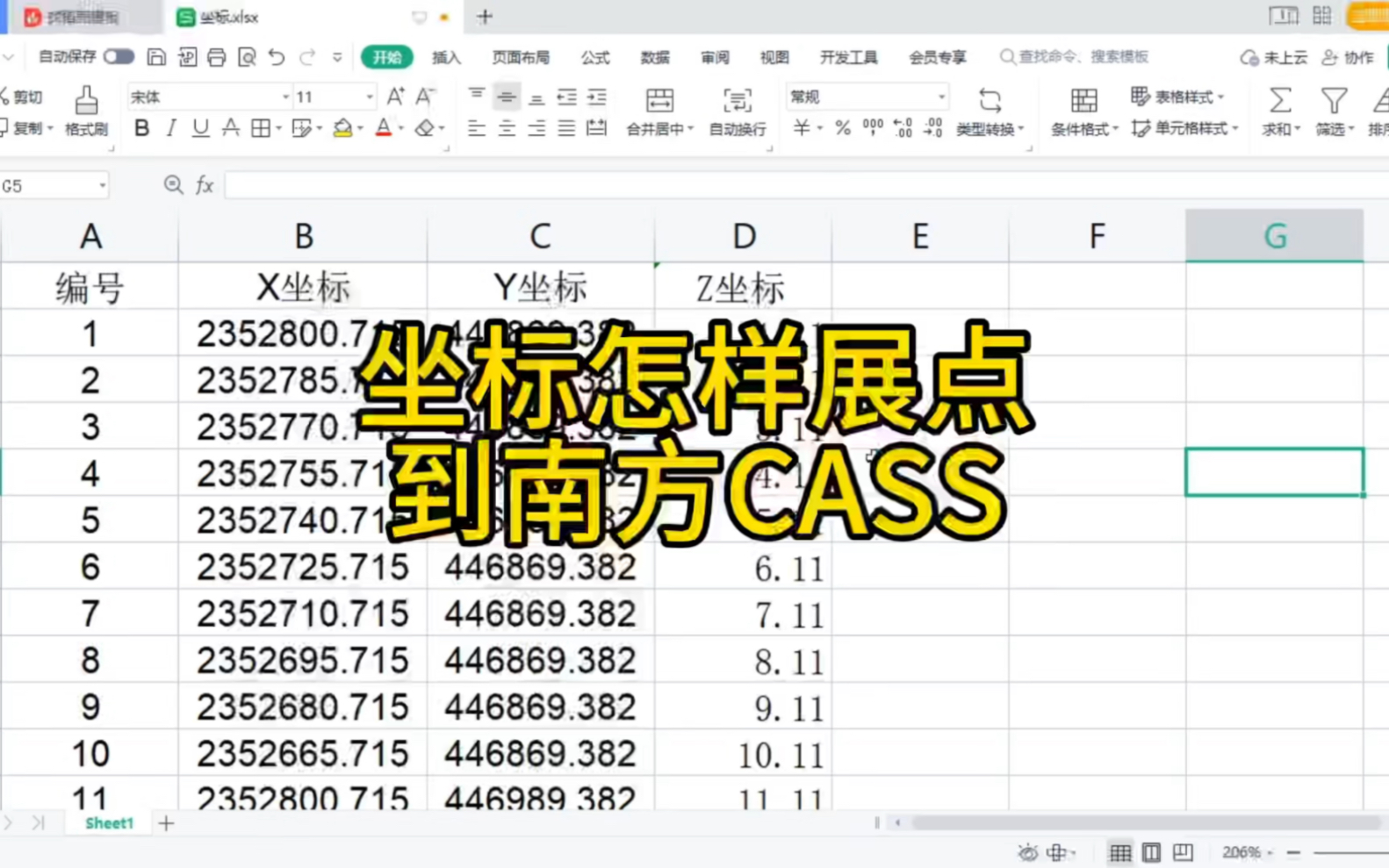
Task: Click the ￥ currency format icon
Action: [801, 128]
